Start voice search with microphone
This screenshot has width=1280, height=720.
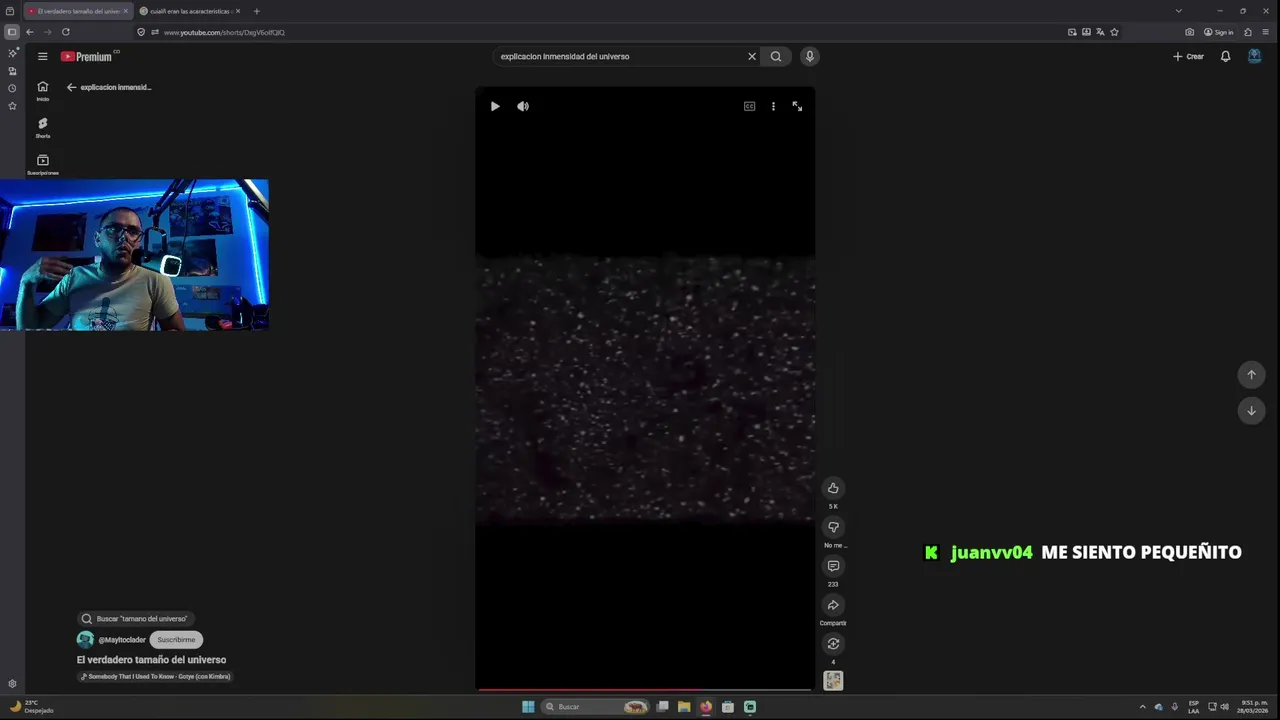tap(810, 57)
